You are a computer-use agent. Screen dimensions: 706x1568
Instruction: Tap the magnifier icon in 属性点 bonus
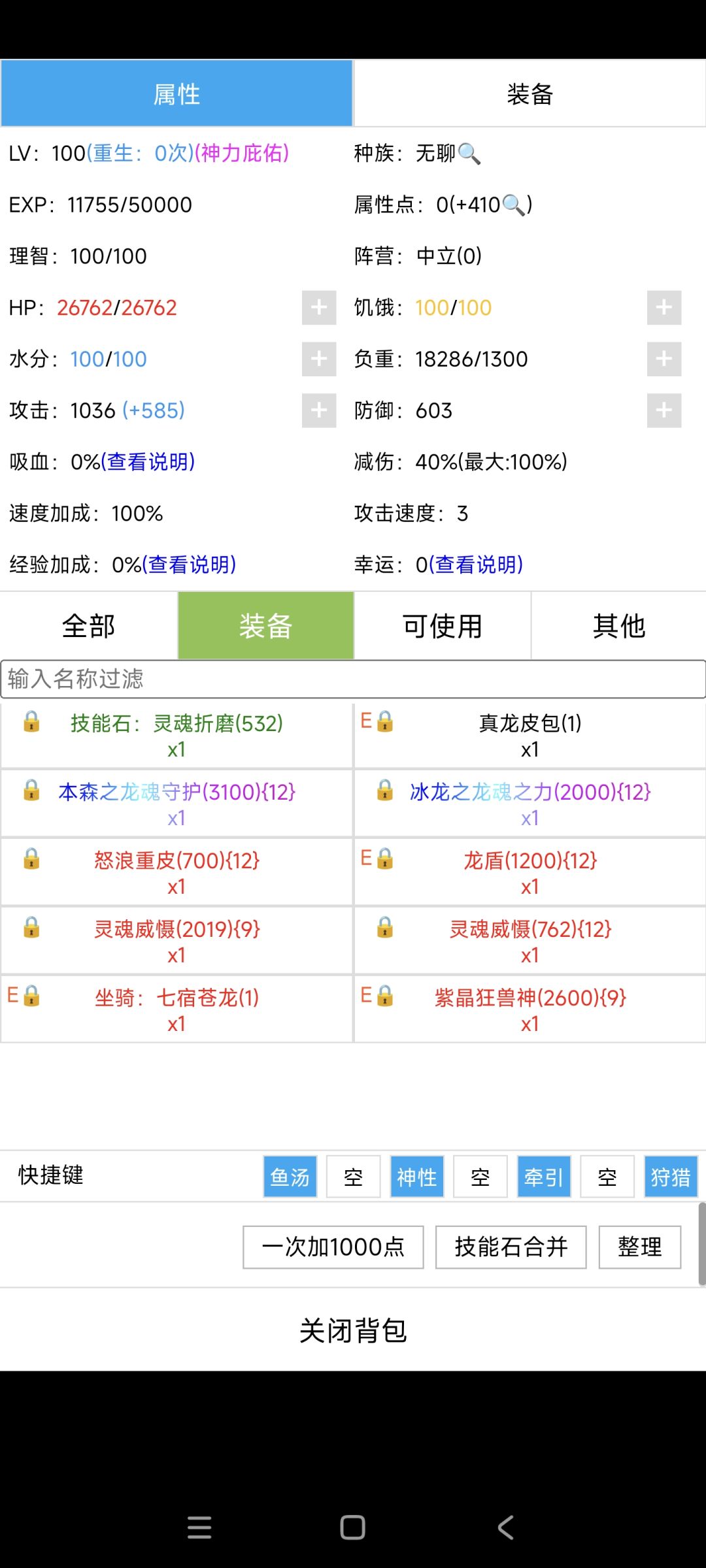pos(514,205)
